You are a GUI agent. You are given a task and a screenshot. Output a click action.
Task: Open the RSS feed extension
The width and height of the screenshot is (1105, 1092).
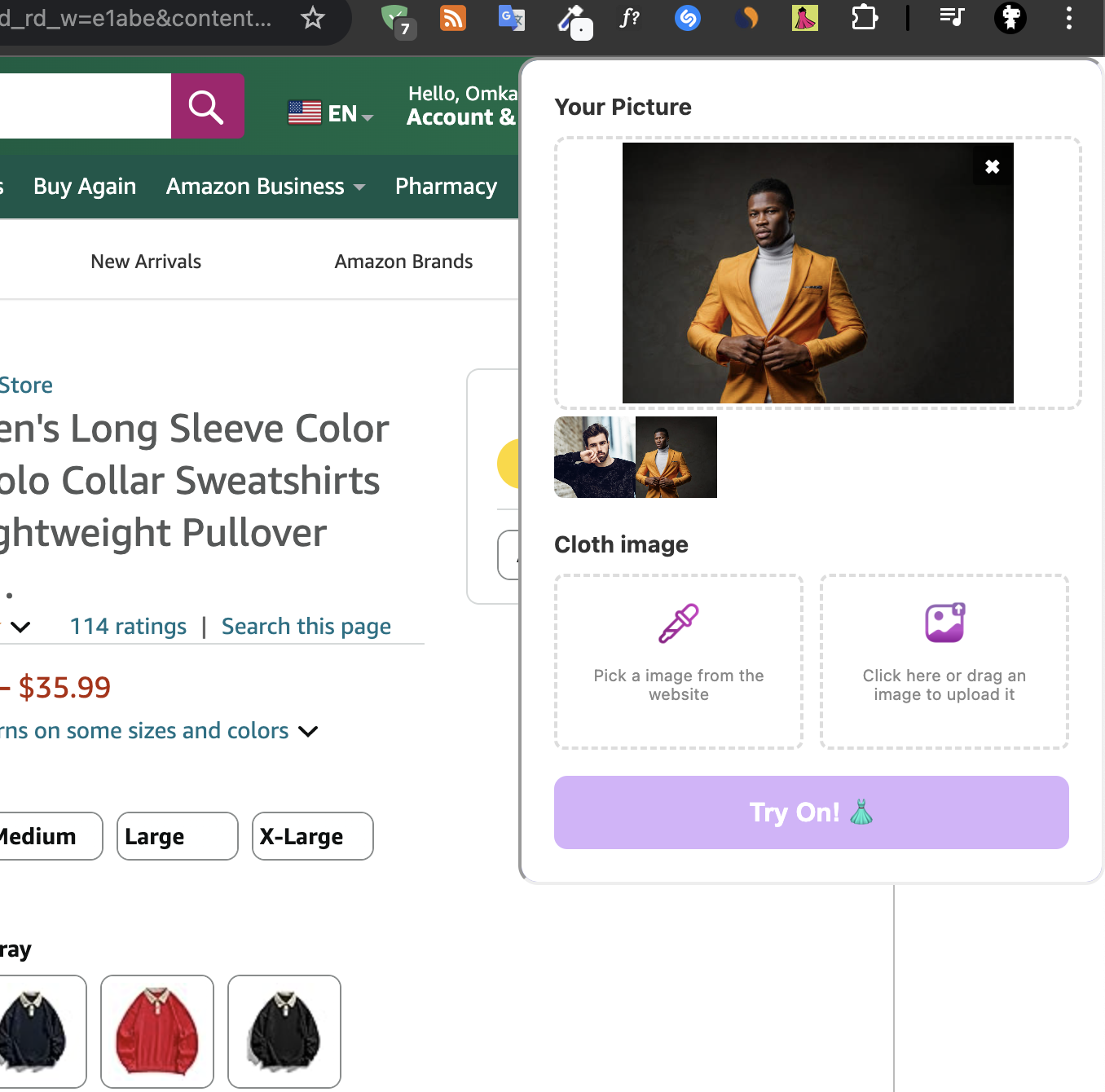453,18
